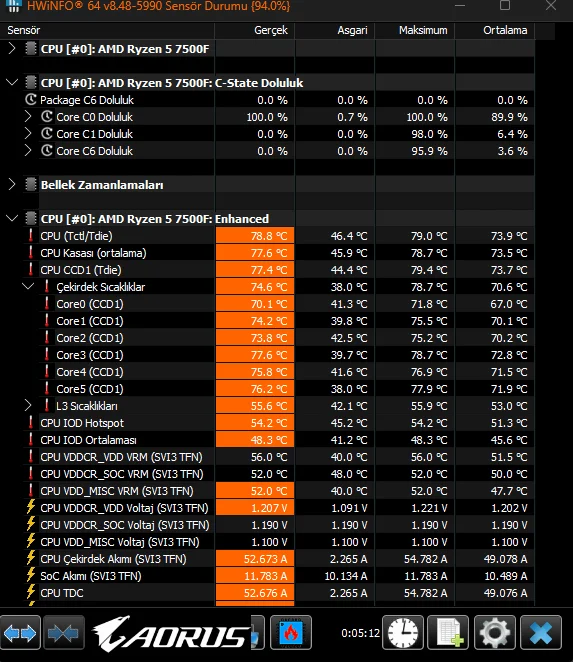Click clock icon of Package C6 Doluluk

[x=31, y=100]
